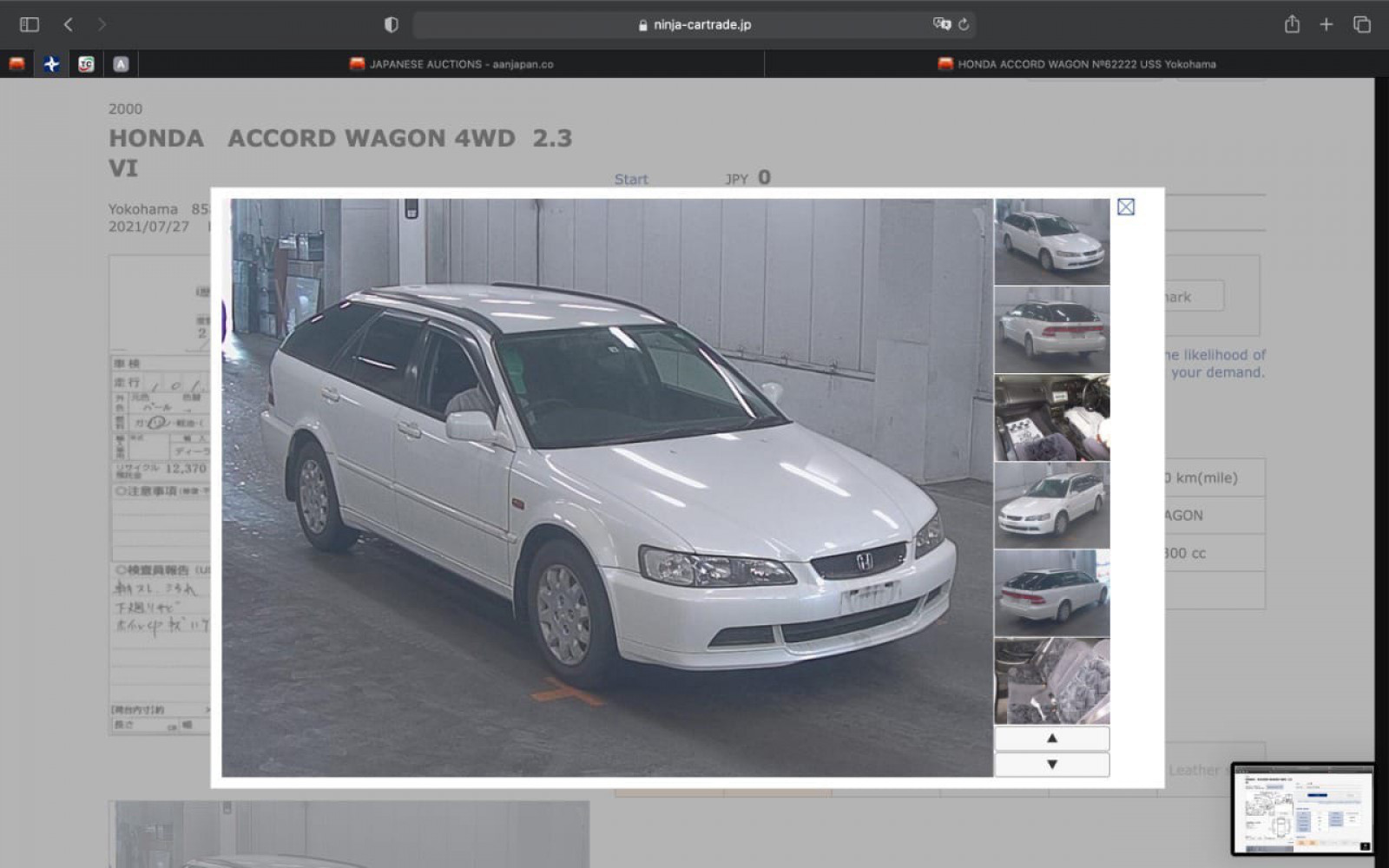Move the thumbnail list up with the up arrow

point(1051,739)
